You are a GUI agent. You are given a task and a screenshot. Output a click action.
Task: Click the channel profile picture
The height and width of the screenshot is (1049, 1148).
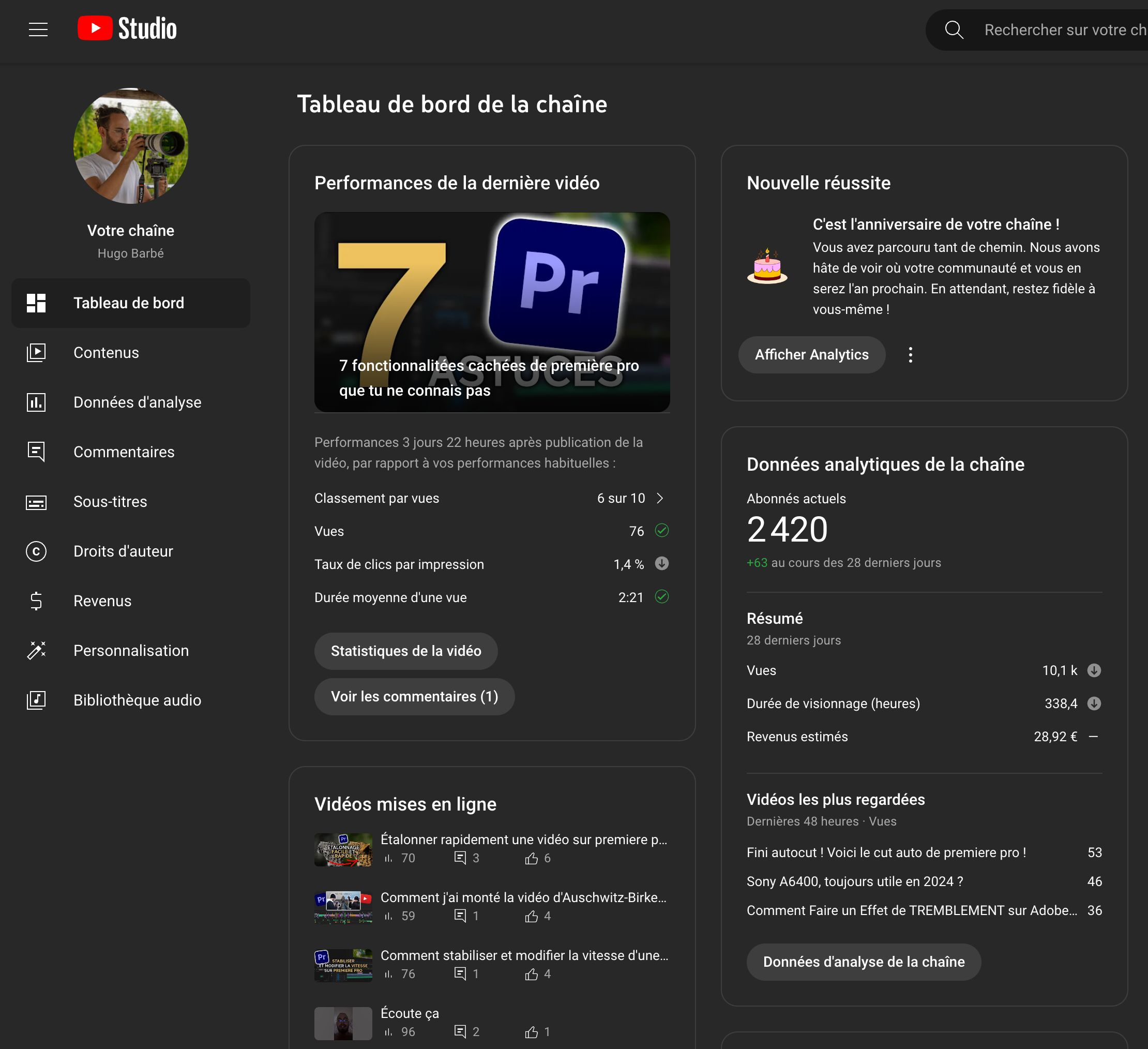(130, 146)
